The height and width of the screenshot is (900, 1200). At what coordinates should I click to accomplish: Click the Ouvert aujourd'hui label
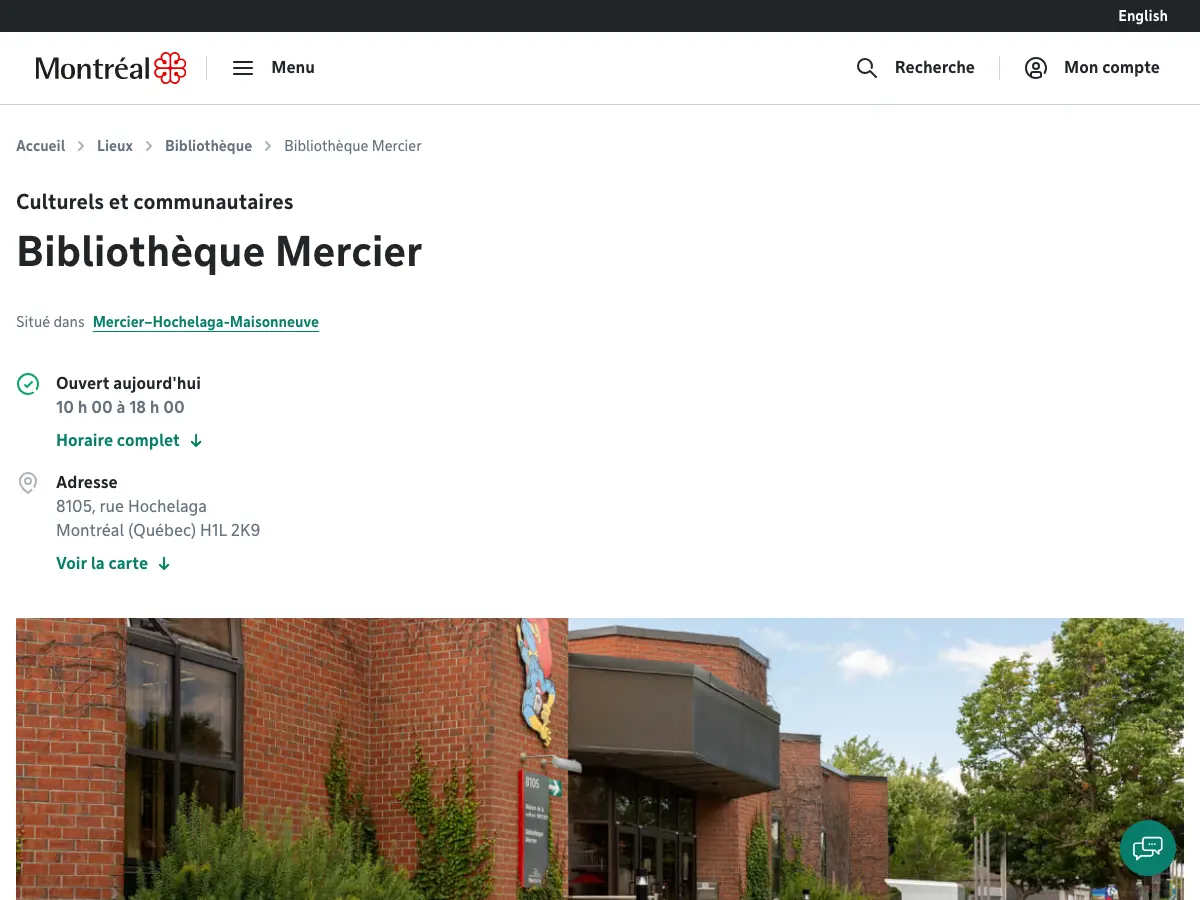(128, 383)
